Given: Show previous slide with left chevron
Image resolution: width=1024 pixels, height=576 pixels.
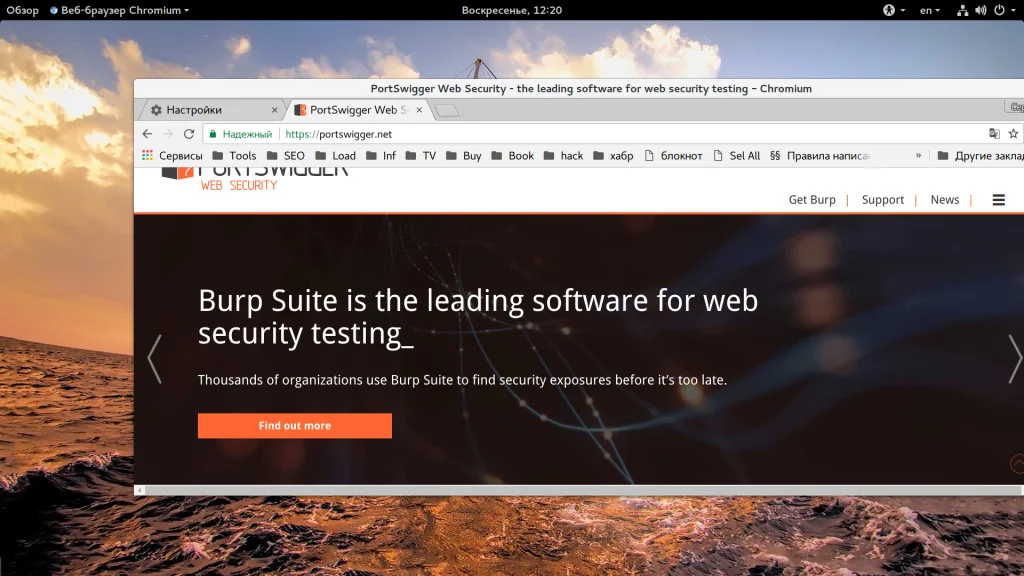Looking at the screenshot, I should coord(155,359).
